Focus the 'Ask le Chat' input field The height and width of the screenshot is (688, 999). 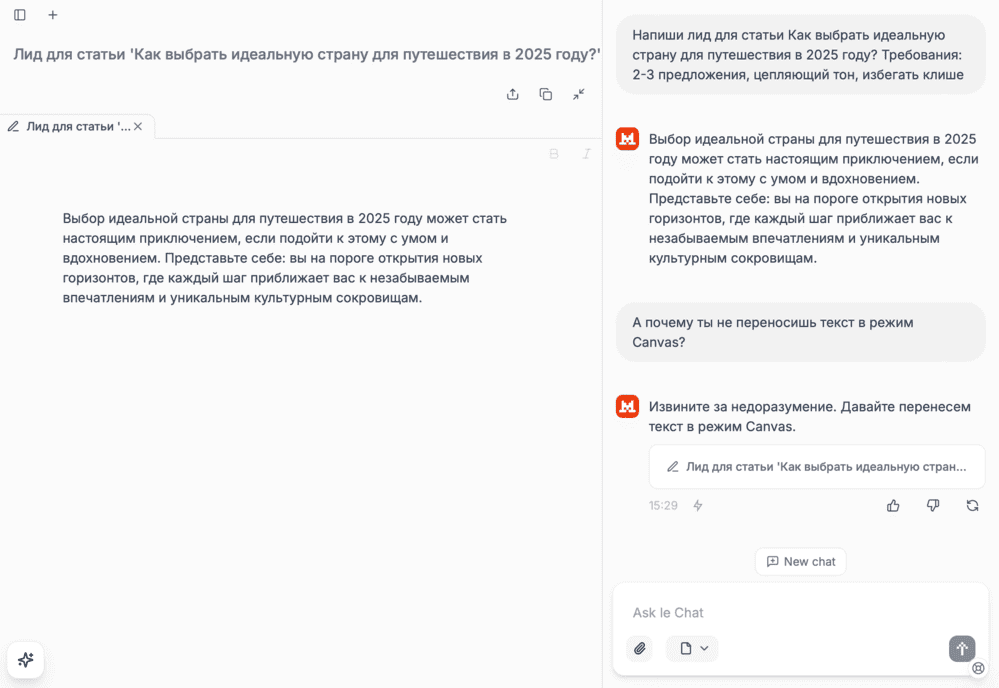coord(780,612)
